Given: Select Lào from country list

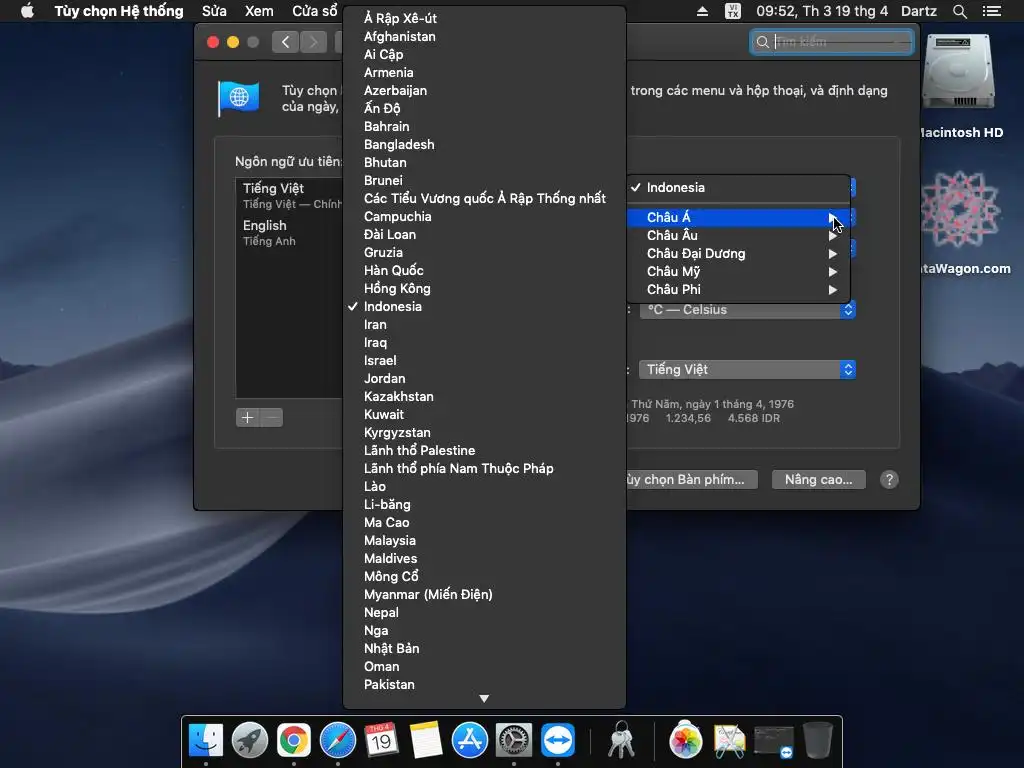Looking at the screenshot, I should pos(484,487).
